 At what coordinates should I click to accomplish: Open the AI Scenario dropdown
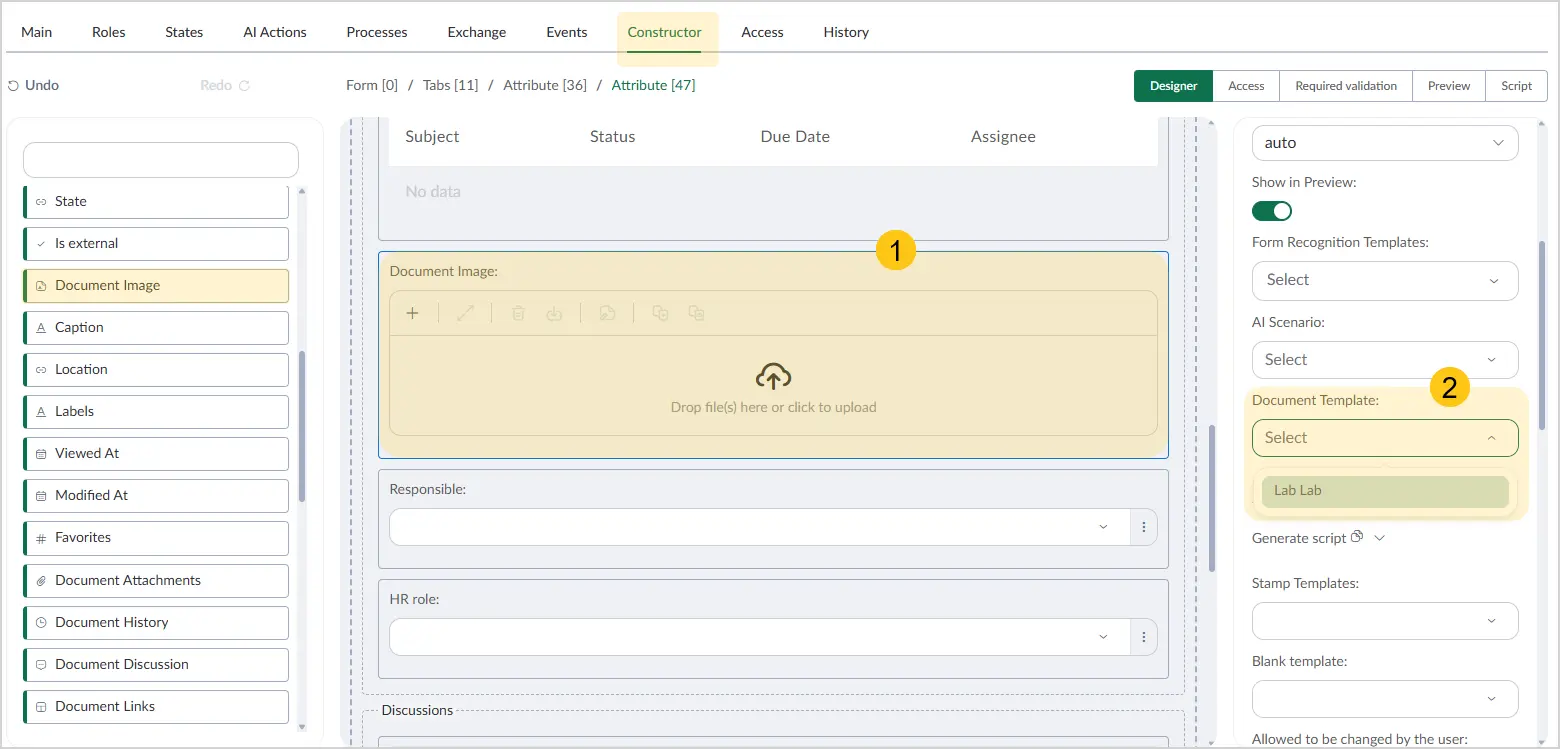click(1385, 360)
